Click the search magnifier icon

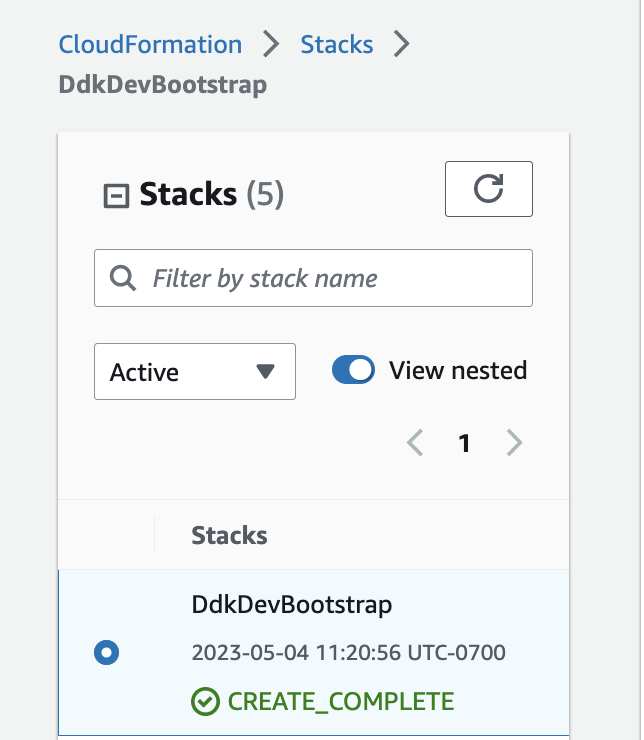pyautogui.click(x=123, y=278)
